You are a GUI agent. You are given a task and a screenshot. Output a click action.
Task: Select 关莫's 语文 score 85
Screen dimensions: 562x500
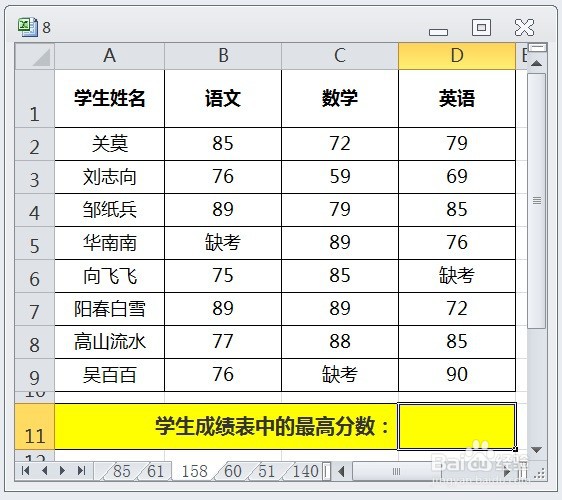223,144
